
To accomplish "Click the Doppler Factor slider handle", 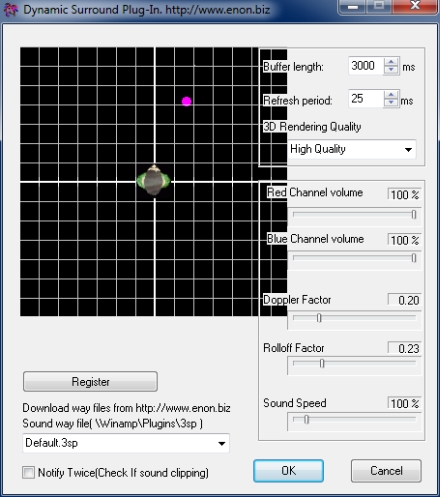I will (319, 318).
